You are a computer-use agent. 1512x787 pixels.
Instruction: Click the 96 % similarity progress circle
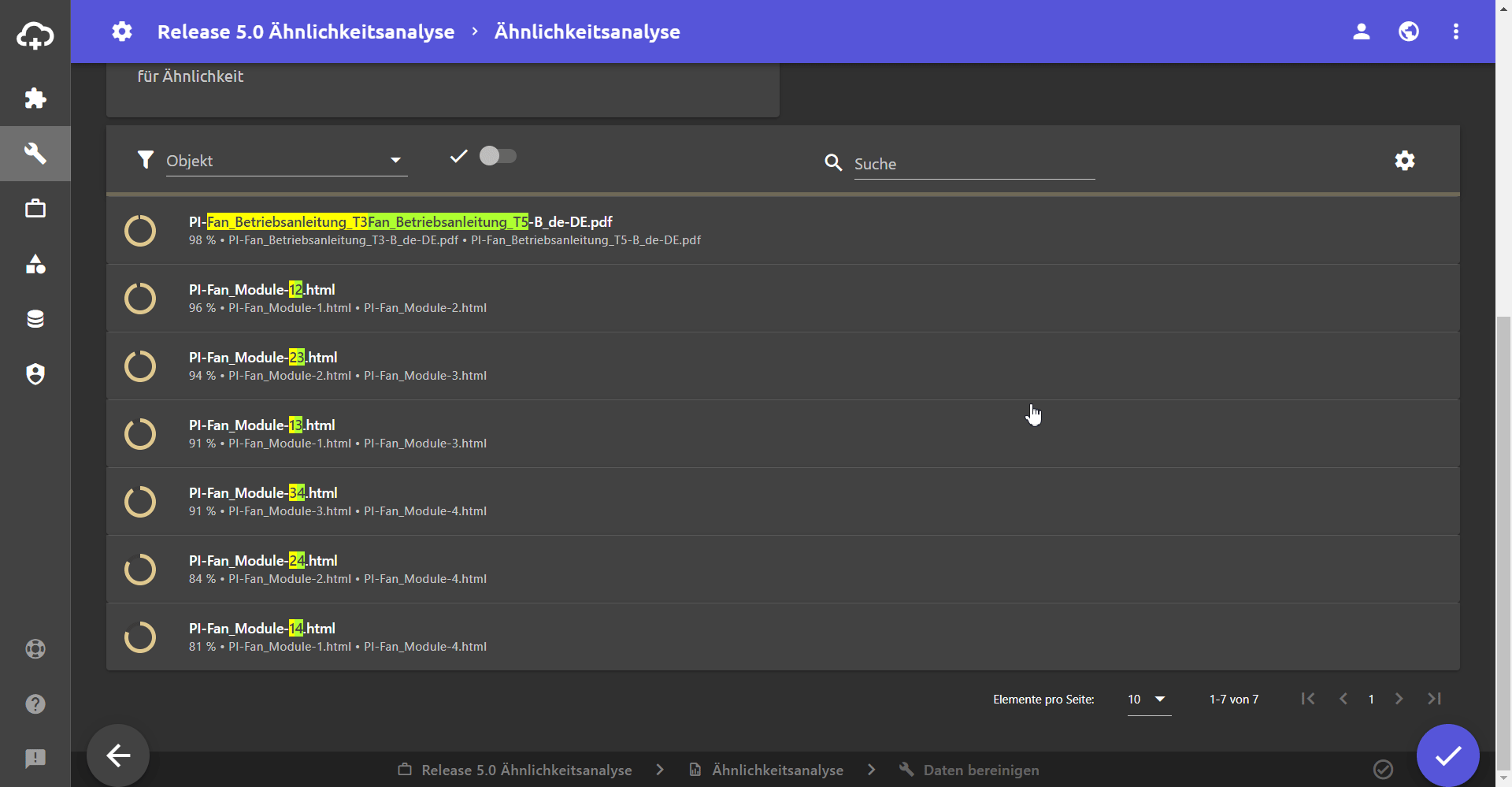140,299
